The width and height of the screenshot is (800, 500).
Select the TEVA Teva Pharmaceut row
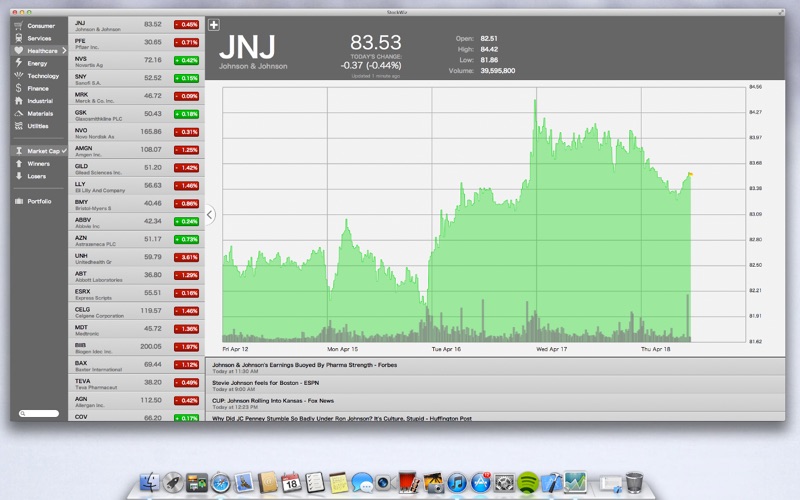pyautogui.click(x=136, y=383)
